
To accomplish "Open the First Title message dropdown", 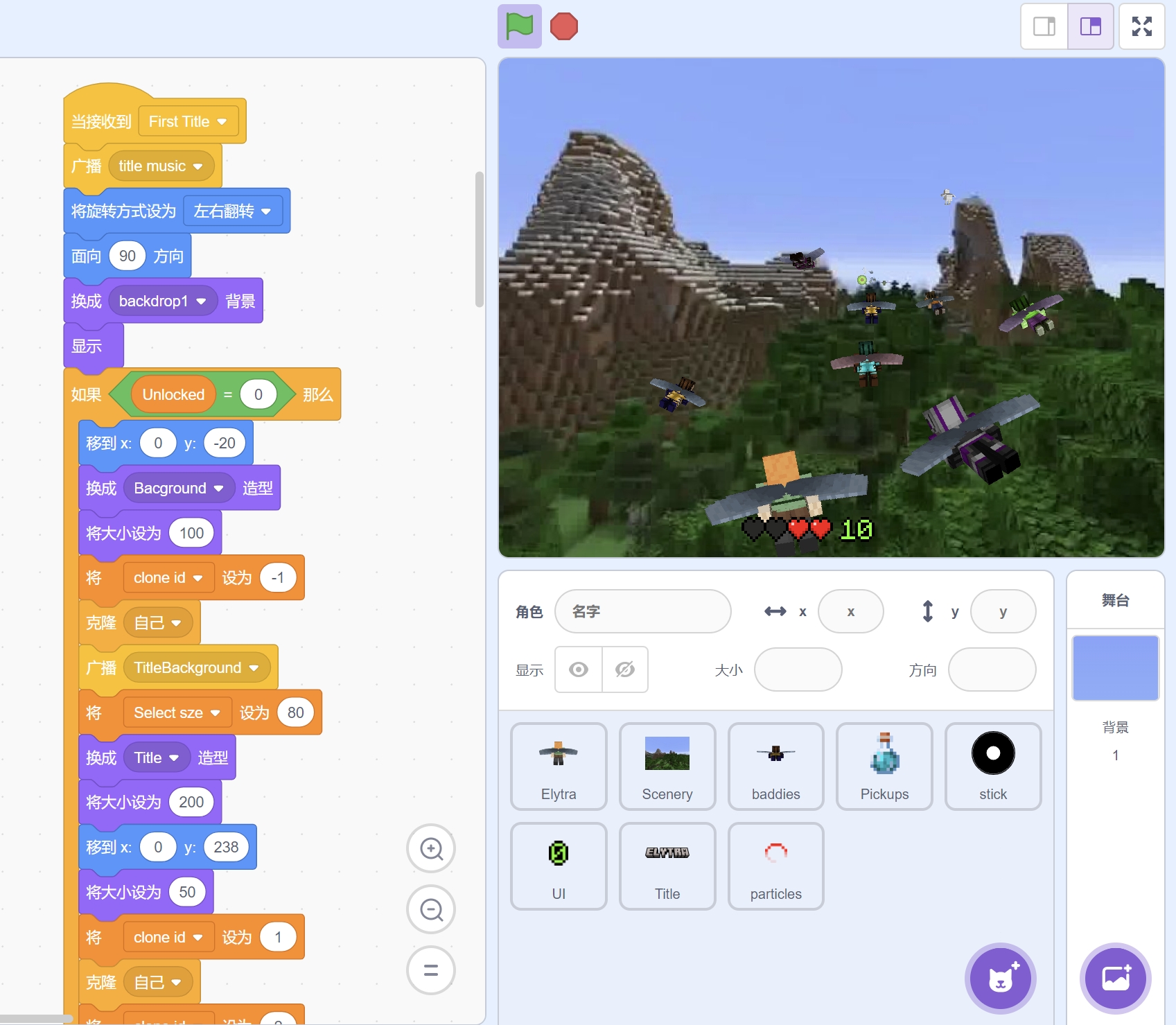I will (x=222, y=122).
